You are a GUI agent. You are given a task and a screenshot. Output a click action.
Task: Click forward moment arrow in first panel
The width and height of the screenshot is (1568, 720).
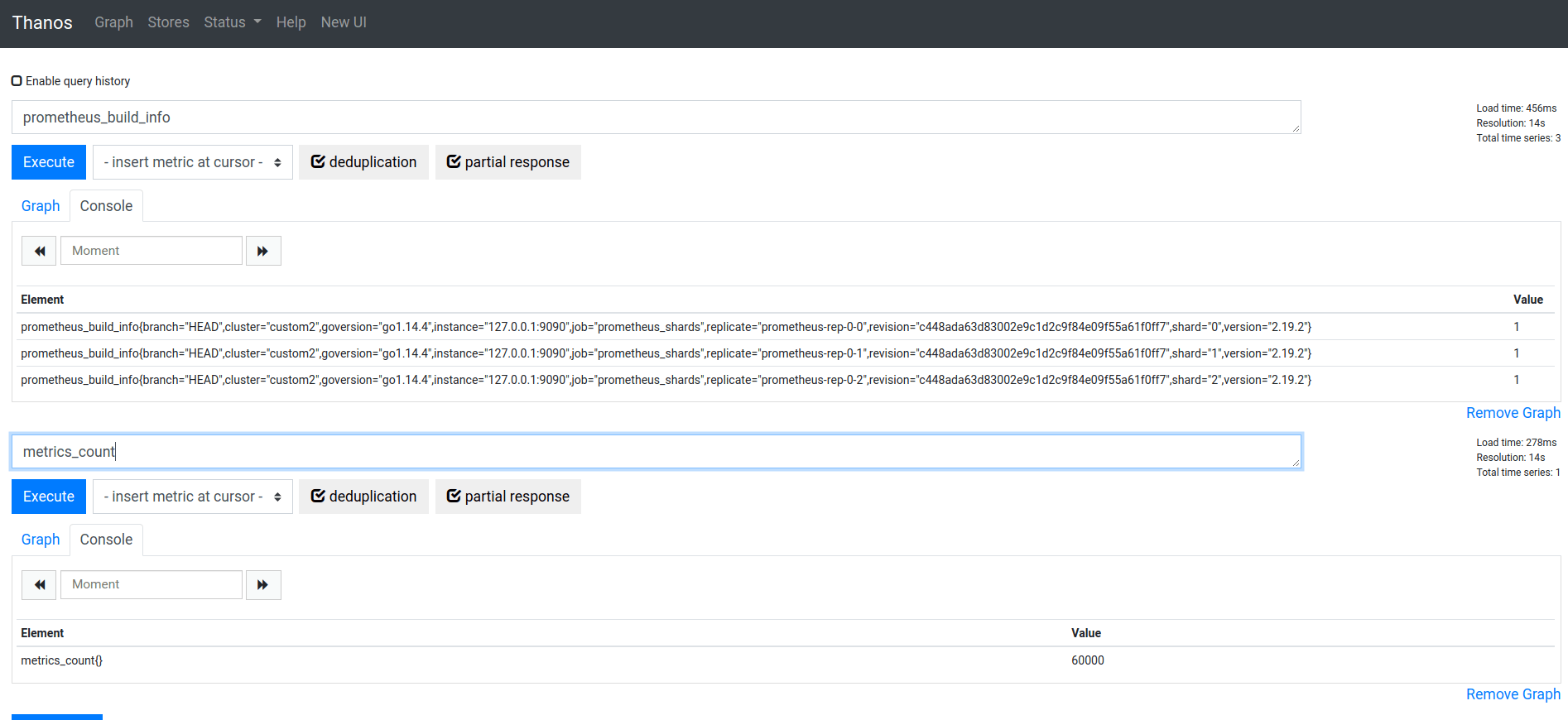[263, 251]
